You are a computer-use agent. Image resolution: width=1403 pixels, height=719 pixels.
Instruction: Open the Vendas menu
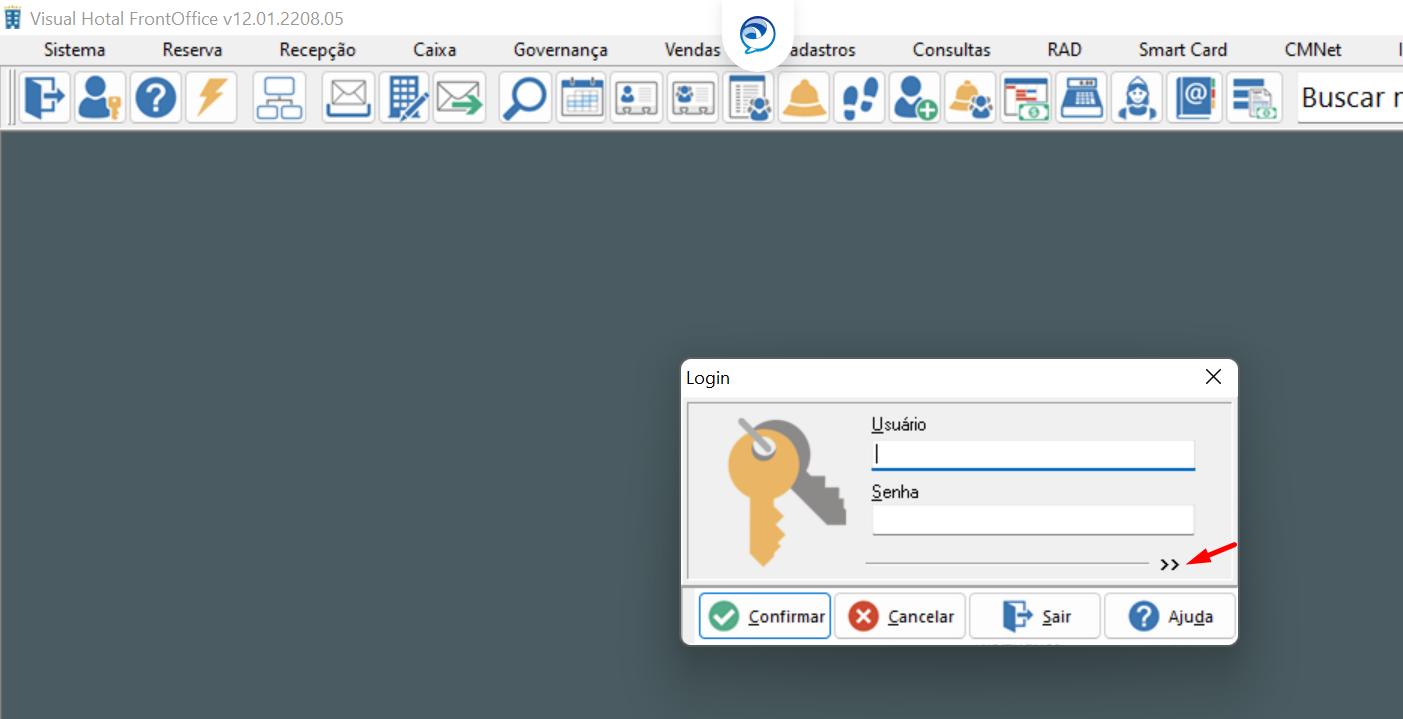pyautogui.click(x=692, y=50)
